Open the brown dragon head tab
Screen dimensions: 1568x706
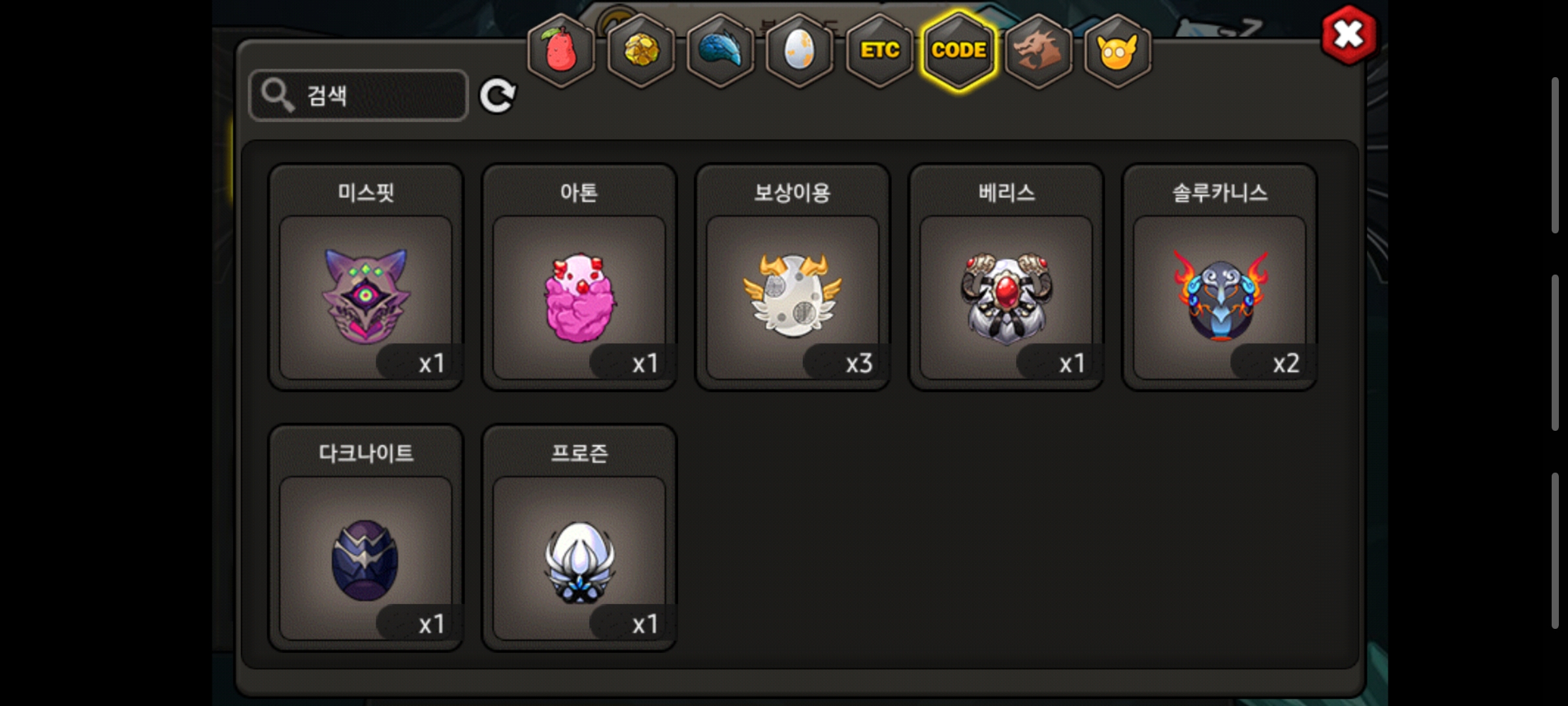pyautogui.click(x=1038, y=50)
